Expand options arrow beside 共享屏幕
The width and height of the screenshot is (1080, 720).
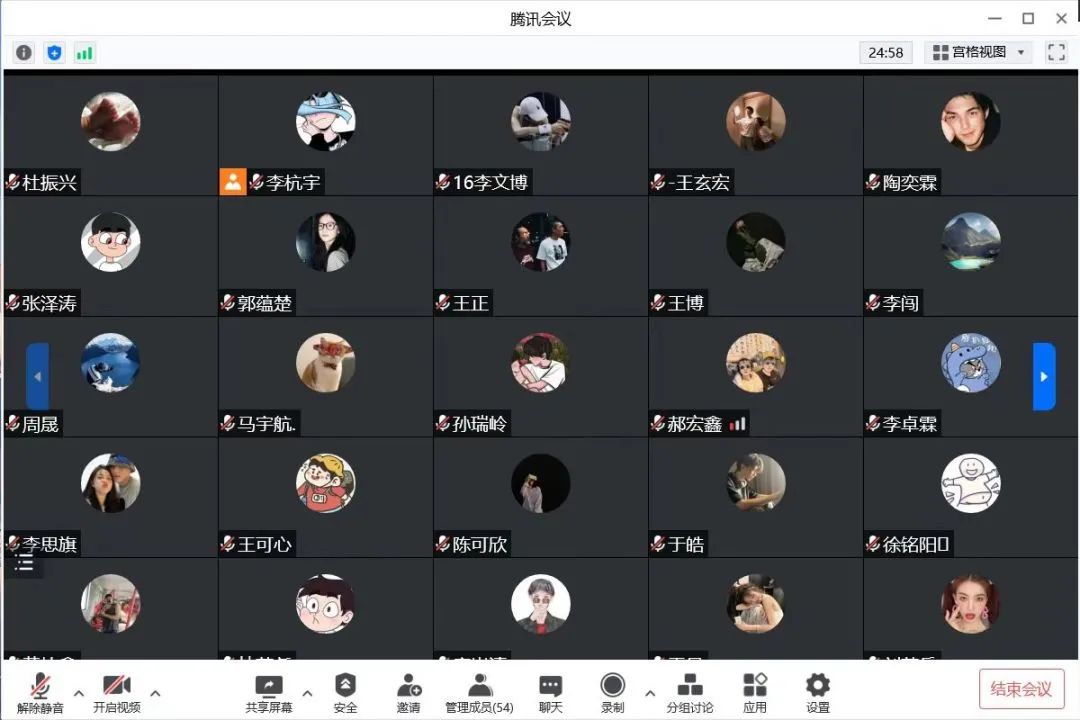[307, 692]
